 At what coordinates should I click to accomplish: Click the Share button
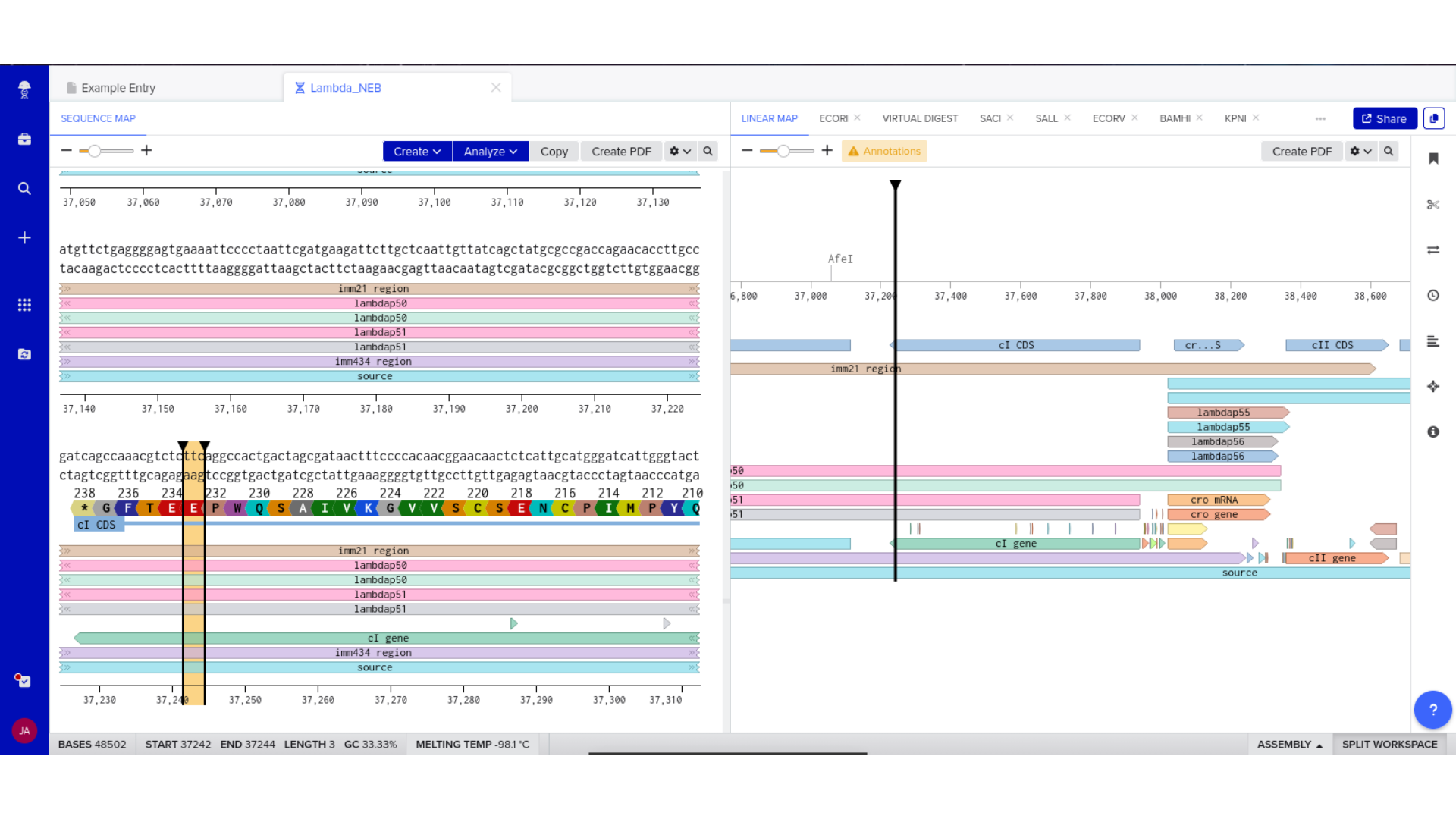(1384, 118)
